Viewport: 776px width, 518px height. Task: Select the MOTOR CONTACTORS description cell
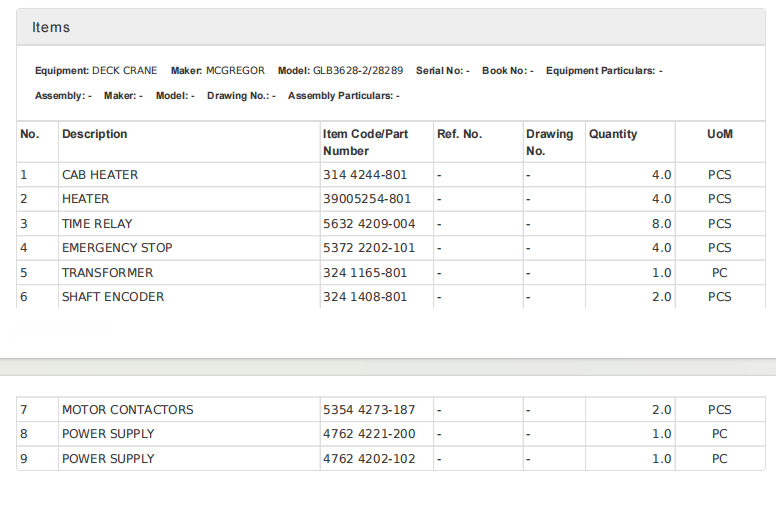tap(128, 410)
